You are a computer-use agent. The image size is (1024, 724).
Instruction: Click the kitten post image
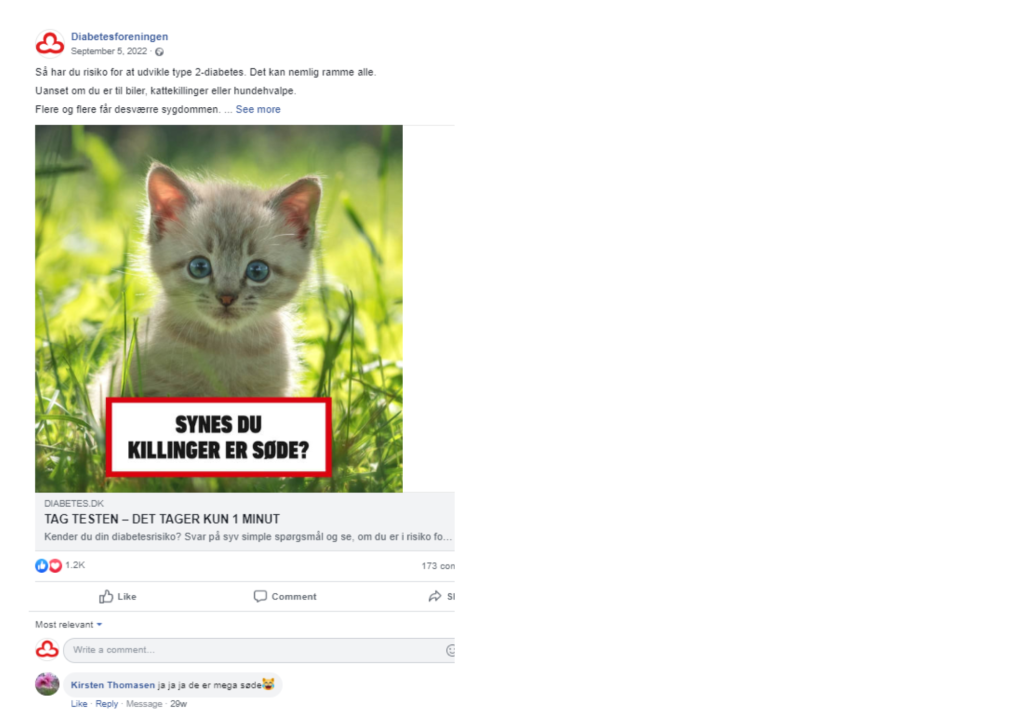(219, 308)
